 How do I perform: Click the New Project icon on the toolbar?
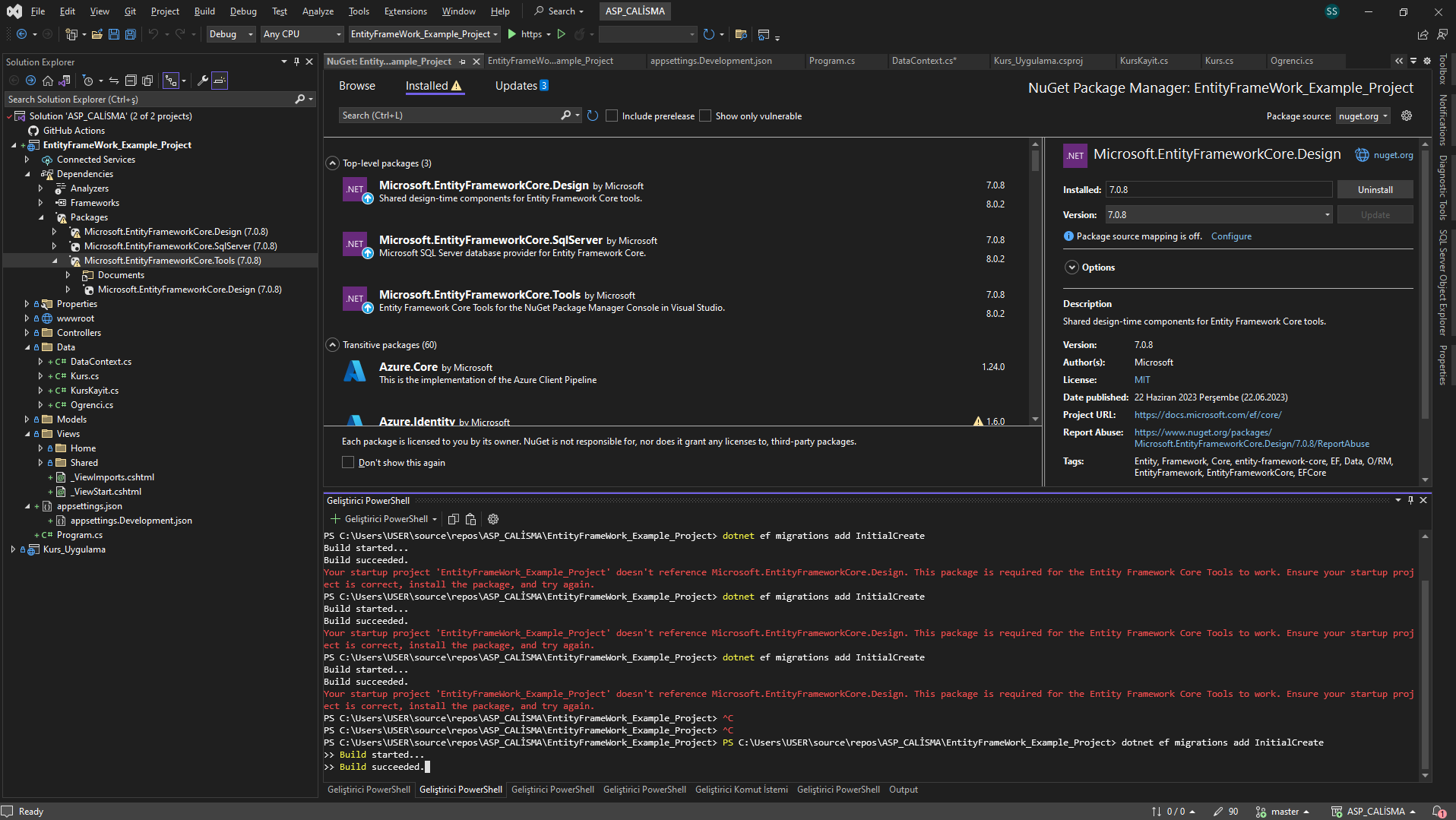(69, 34)
